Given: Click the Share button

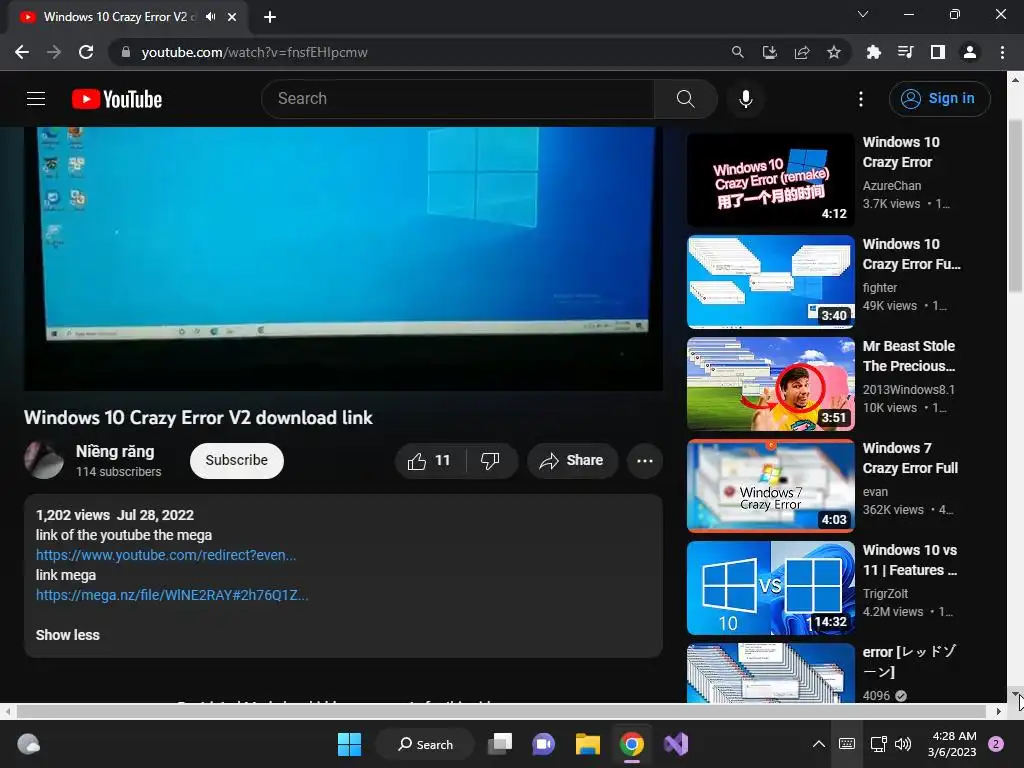Looking at the screenshot, I should [571, 460].
